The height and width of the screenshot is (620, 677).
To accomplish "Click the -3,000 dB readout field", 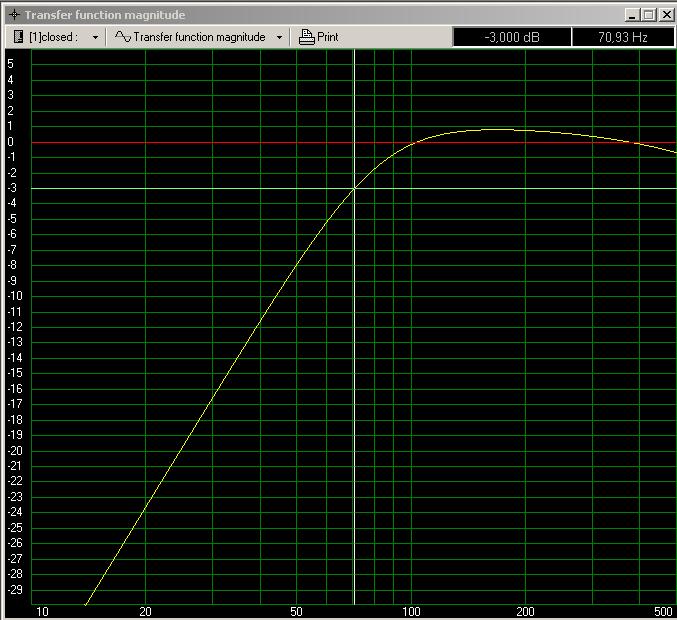I will (x=512, y=37).
